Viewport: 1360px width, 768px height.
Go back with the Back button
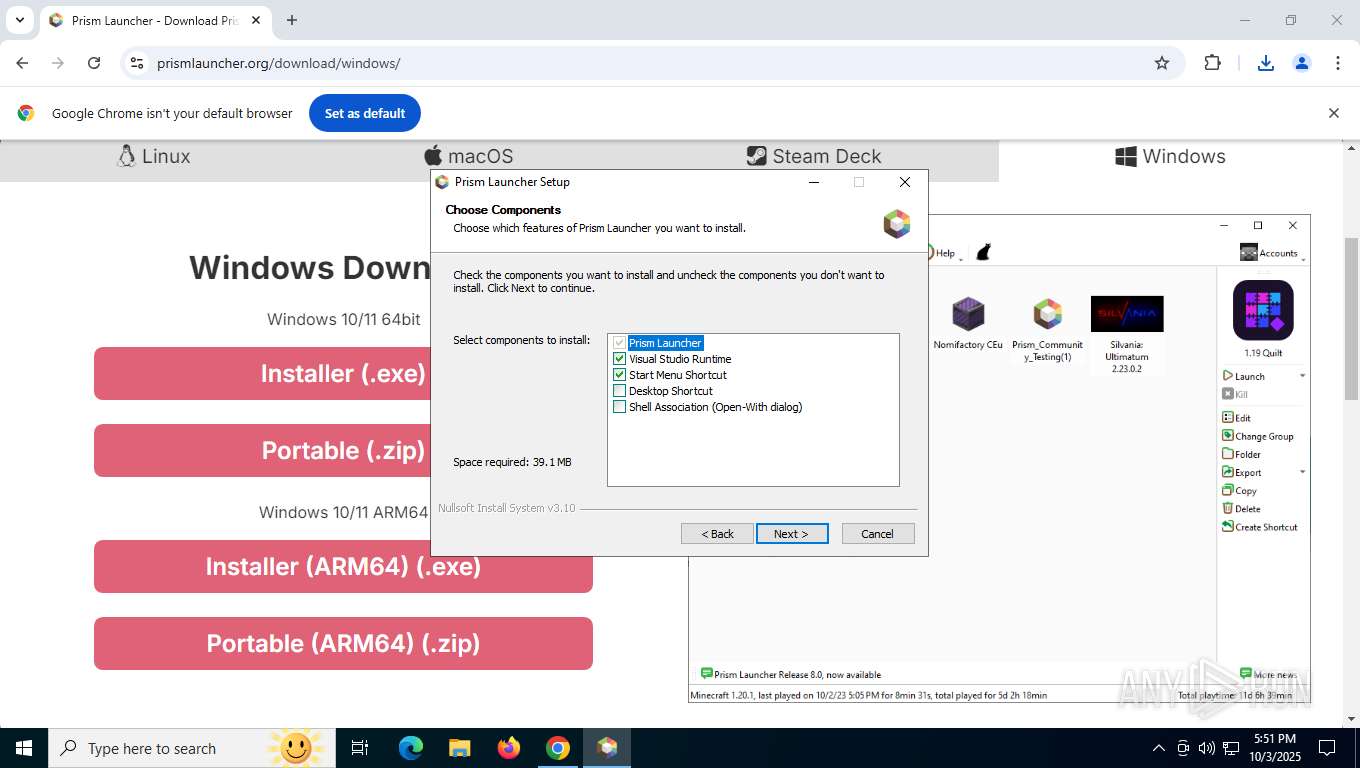coord(717,534)
